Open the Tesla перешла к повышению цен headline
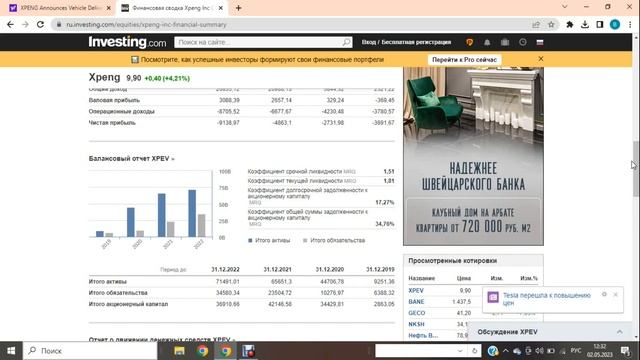Image resolution: width=640 pixels, height=360 pixels. tap(547, 299)
